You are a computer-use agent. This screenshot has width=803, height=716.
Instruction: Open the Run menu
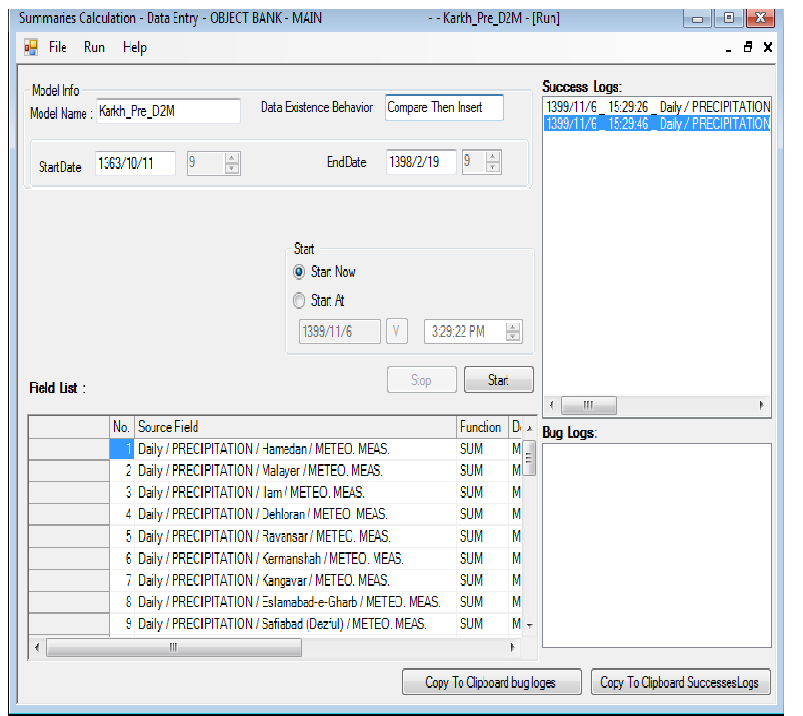tap(94, 47)
